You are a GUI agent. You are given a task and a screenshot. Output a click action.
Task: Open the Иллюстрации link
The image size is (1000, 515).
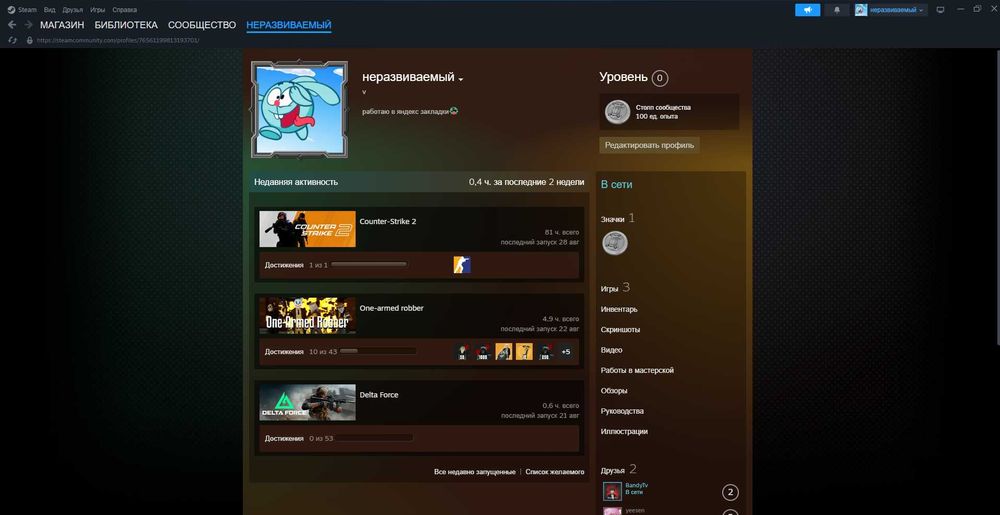pyautogui.click(x=624, y=432)
